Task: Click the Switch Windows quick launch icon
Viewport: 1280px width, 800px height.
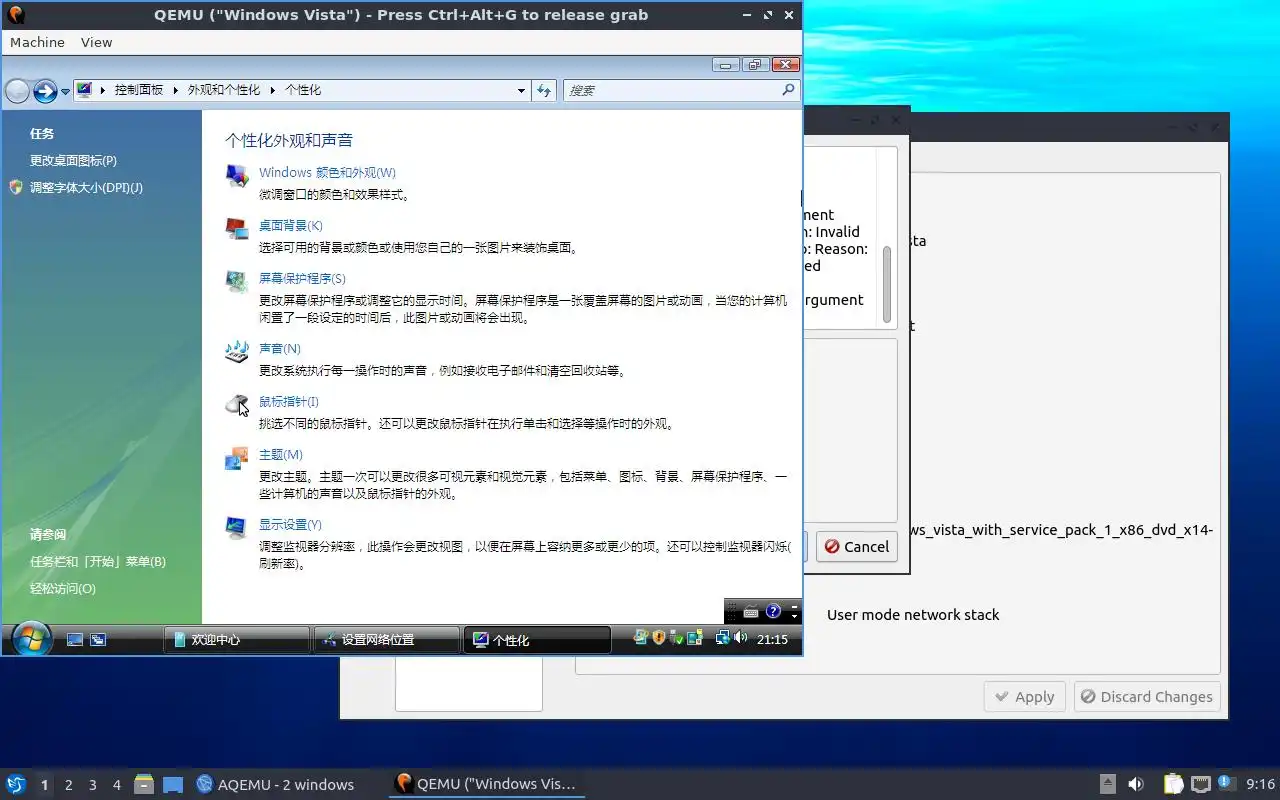Action: coord(98,640)
